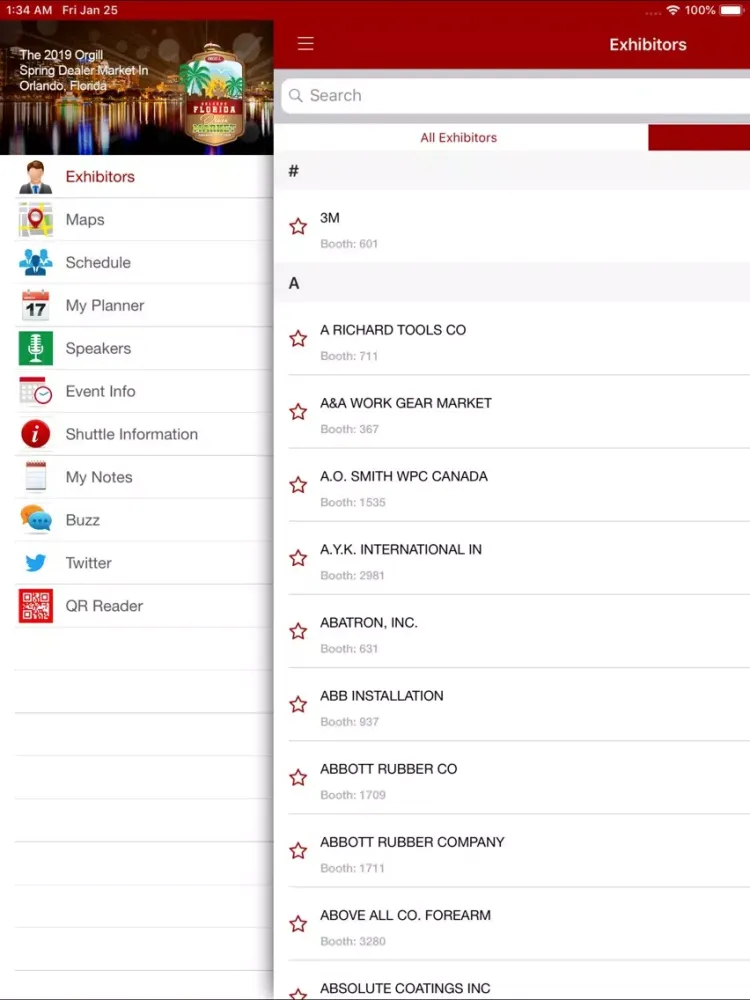The image size is (750, 1000).
Task: View ABB INSTALLATION exhibitor name
Action: tap(381, 696)
